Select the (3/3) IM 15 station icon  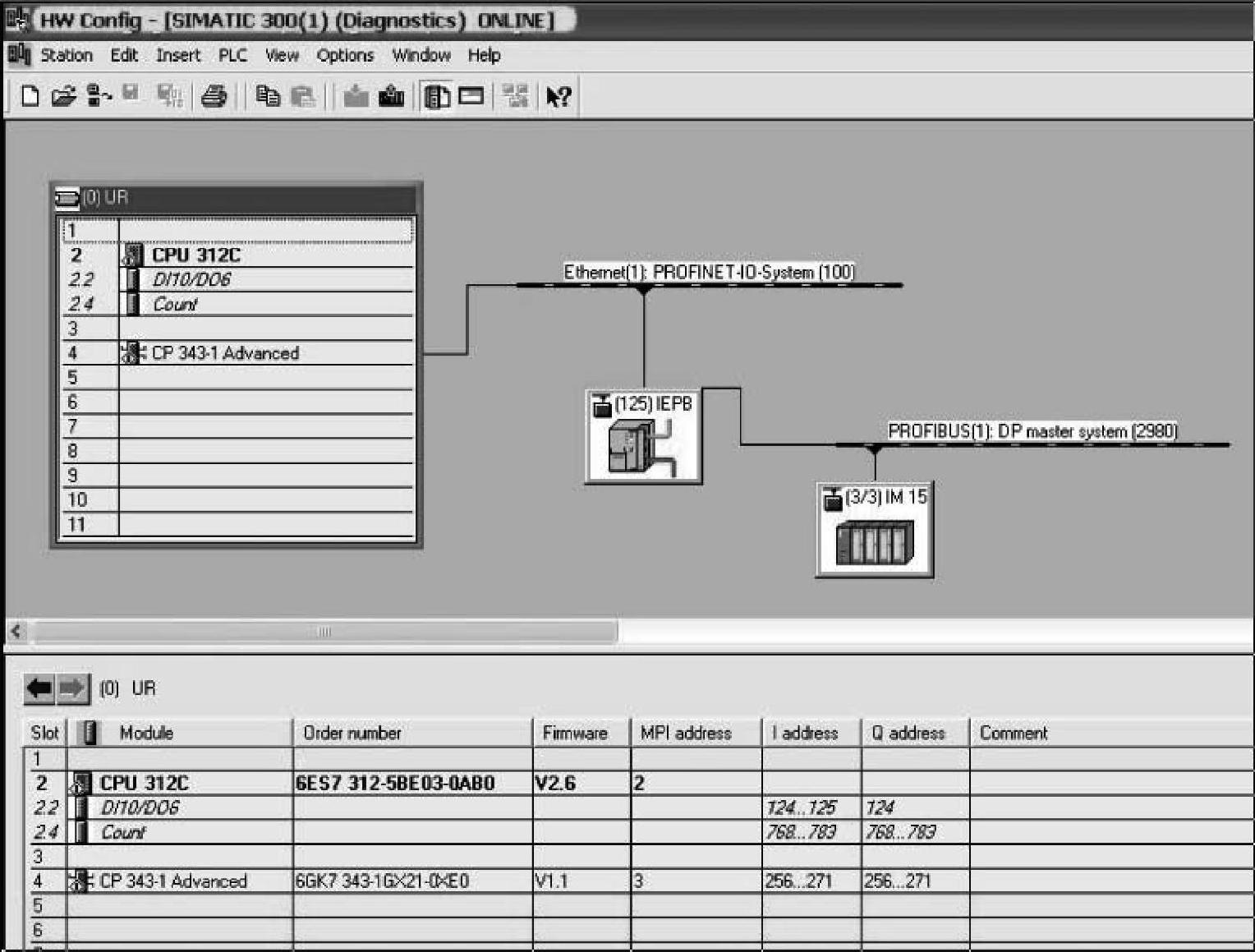(x=875, y=530)
